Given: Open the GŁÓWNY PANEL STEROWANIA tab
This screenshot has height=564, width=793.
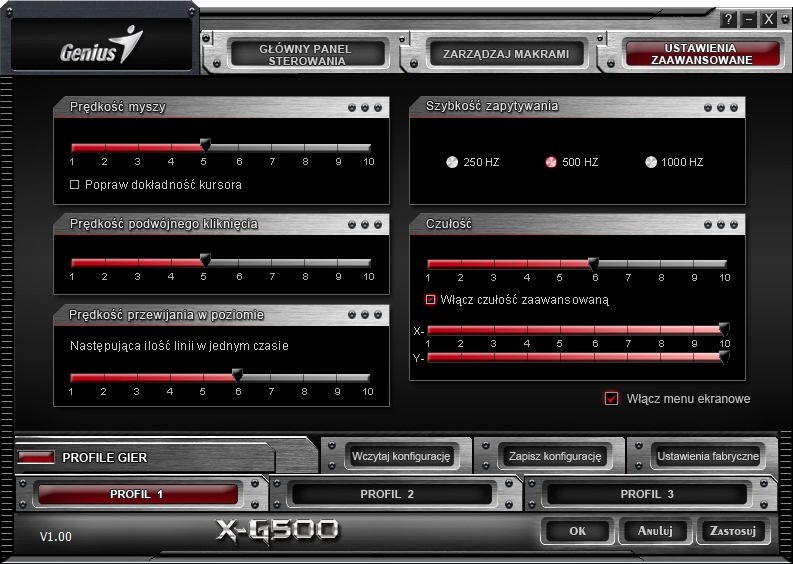Looking at the screenshot, I should (307, 54).
